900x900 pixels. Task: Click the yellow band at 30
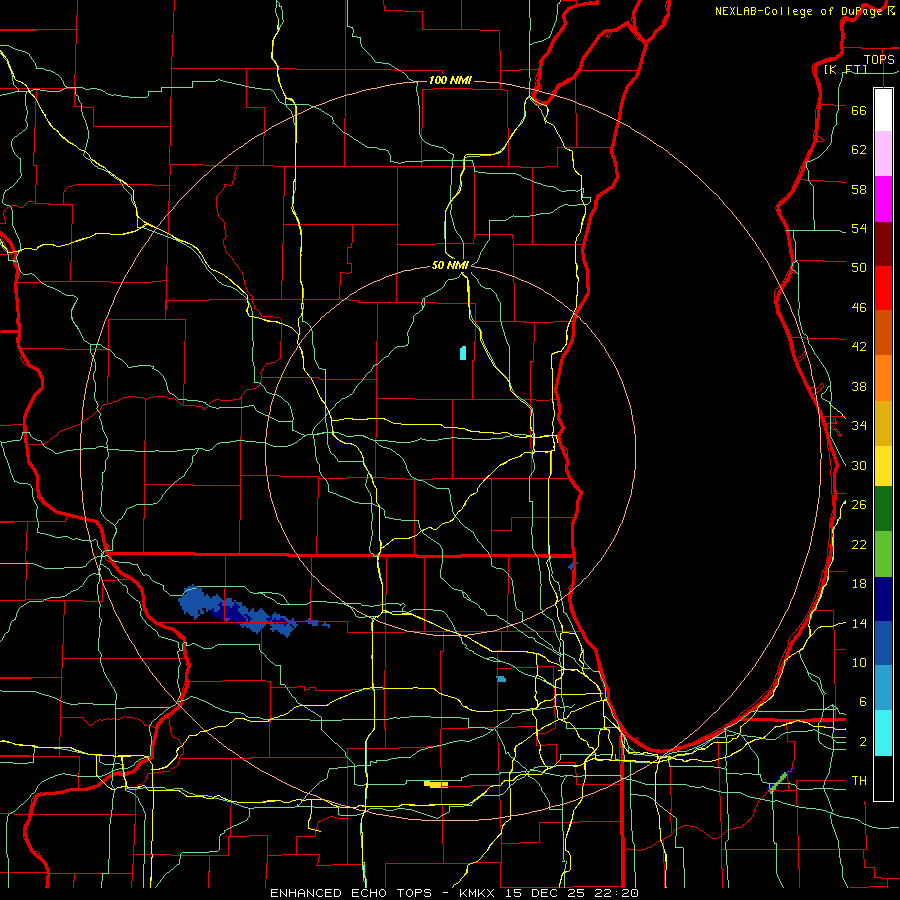coord(883,465)
